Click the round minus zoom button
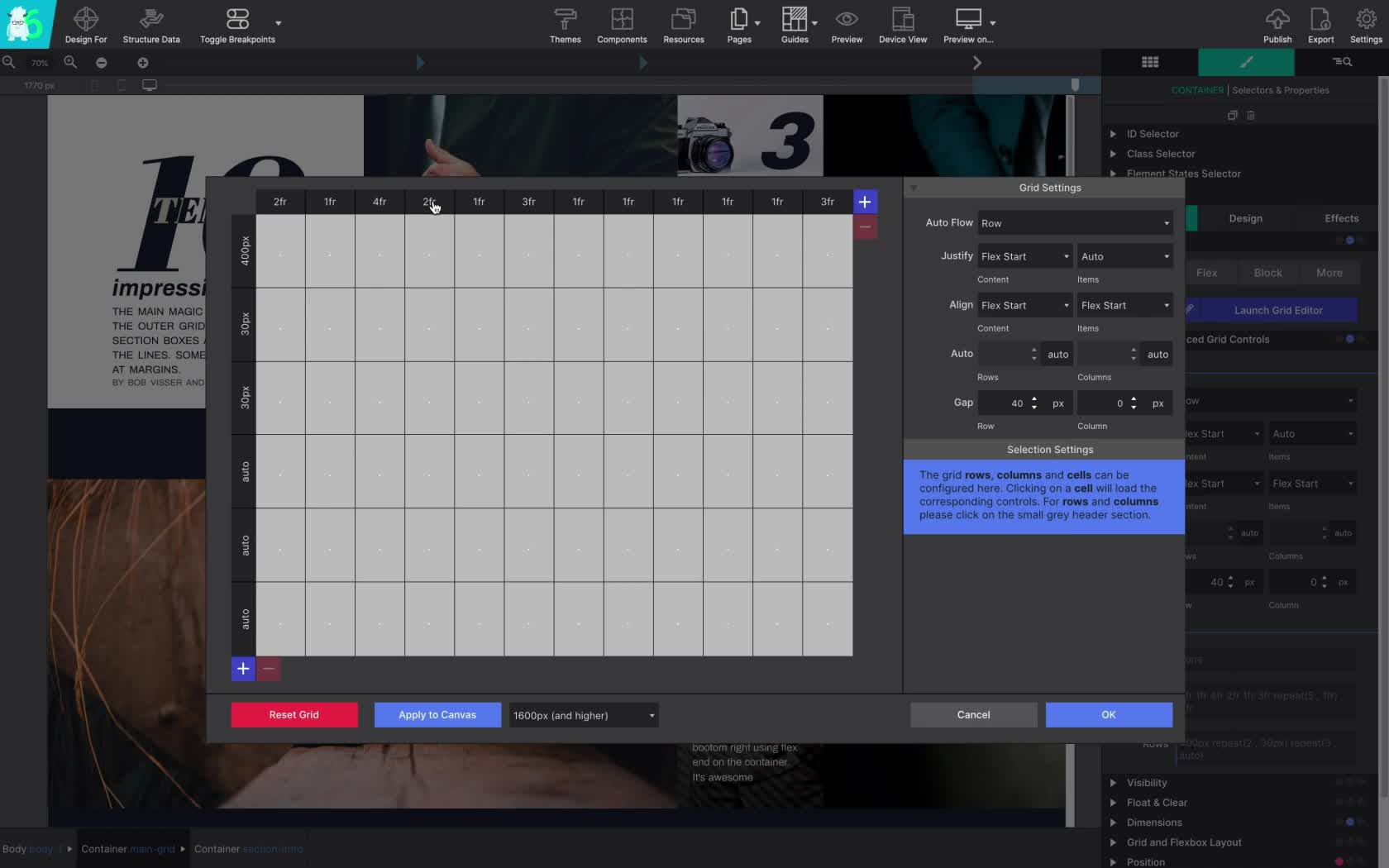Screen dimensions: 1389x868 point(101,63)
